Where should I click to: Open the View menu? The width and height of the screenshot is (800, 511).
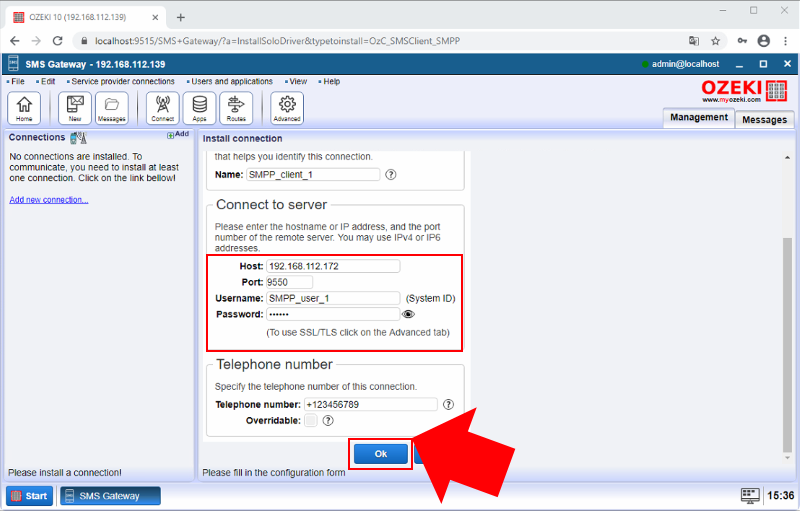pyautogui.click(x=296, y=82)
